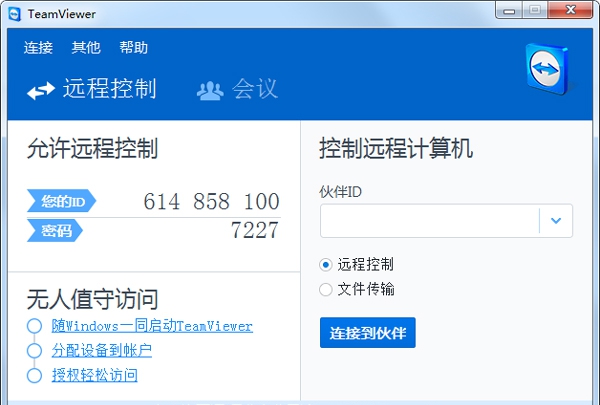Screen dimensions: 600x405
Task: Close the TeamViewer window
Action: pyautogui.click(x=570, y=10)
